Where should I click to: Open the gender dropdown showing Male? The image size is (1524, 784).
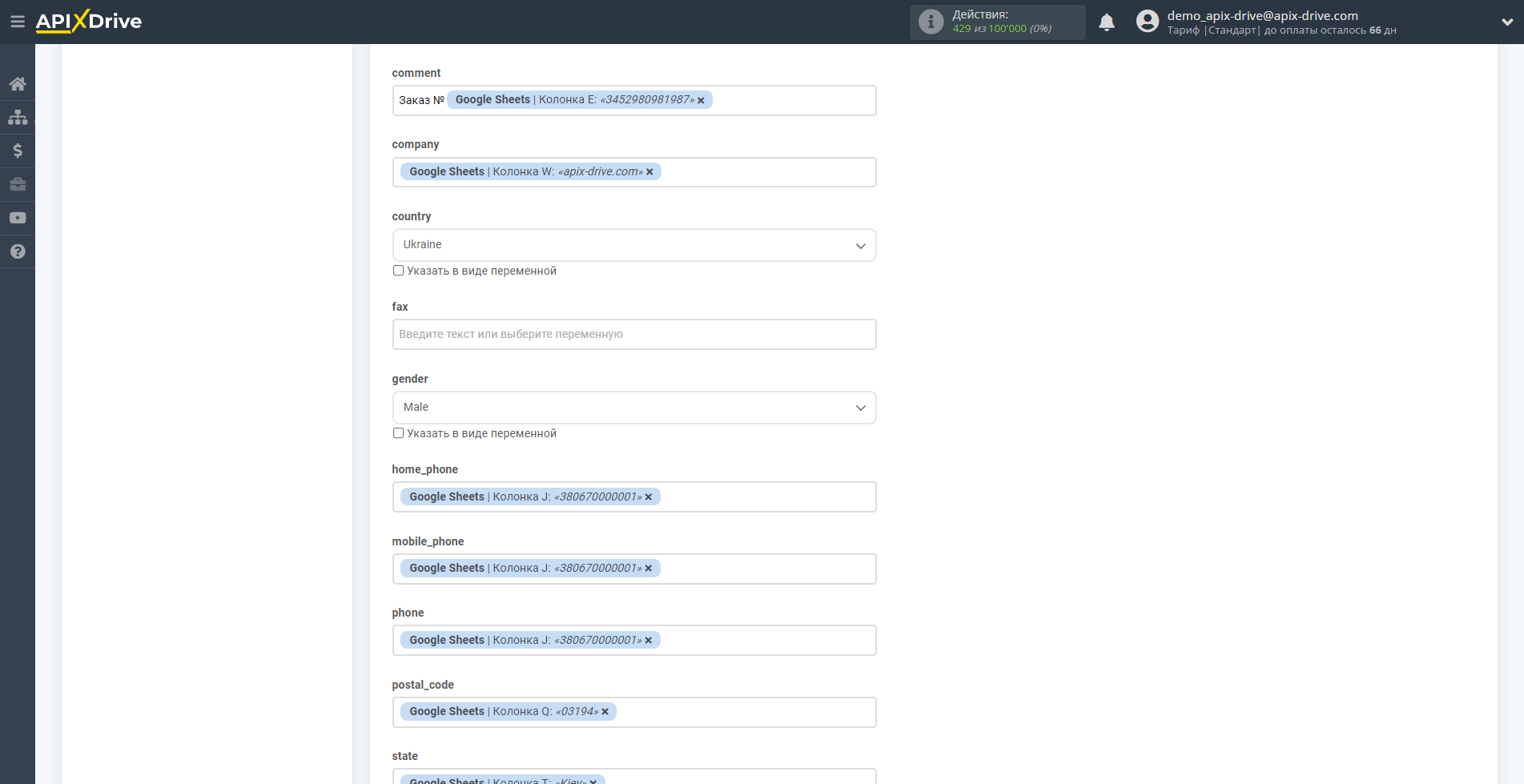click(x=634, y=408)
